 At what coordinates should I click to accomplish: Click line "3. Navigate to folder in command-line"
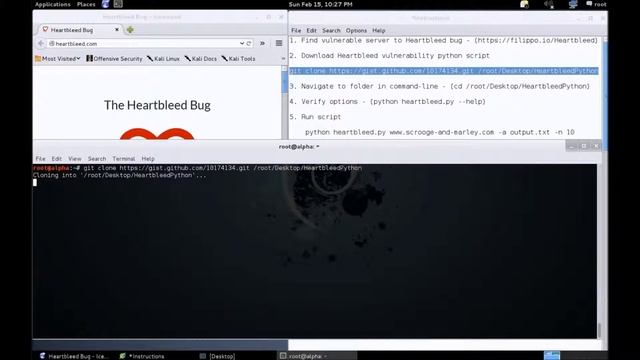pyautogui.click(x=440, y=86)
